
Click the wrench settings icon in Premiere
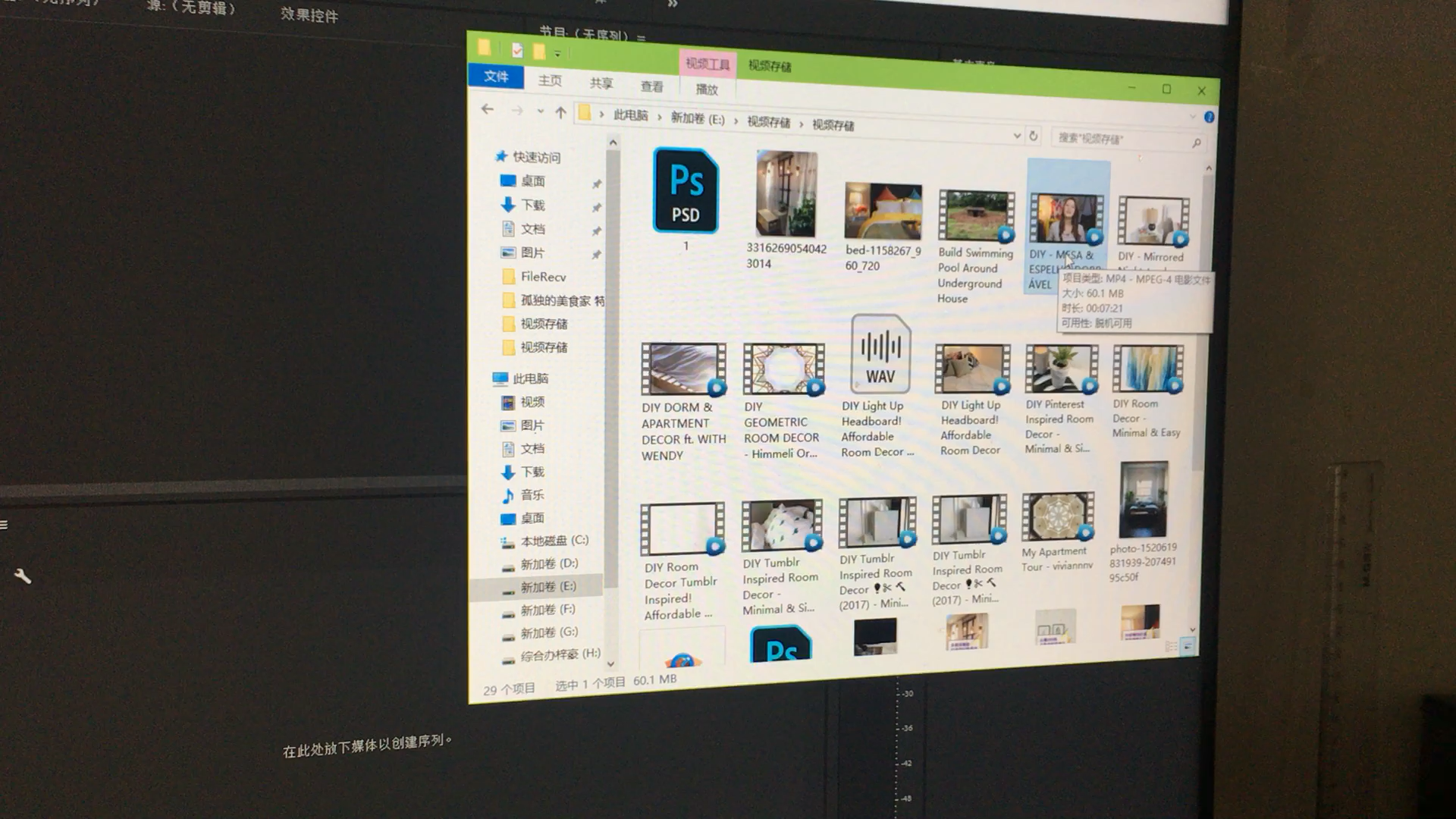(x=23, y=576)
